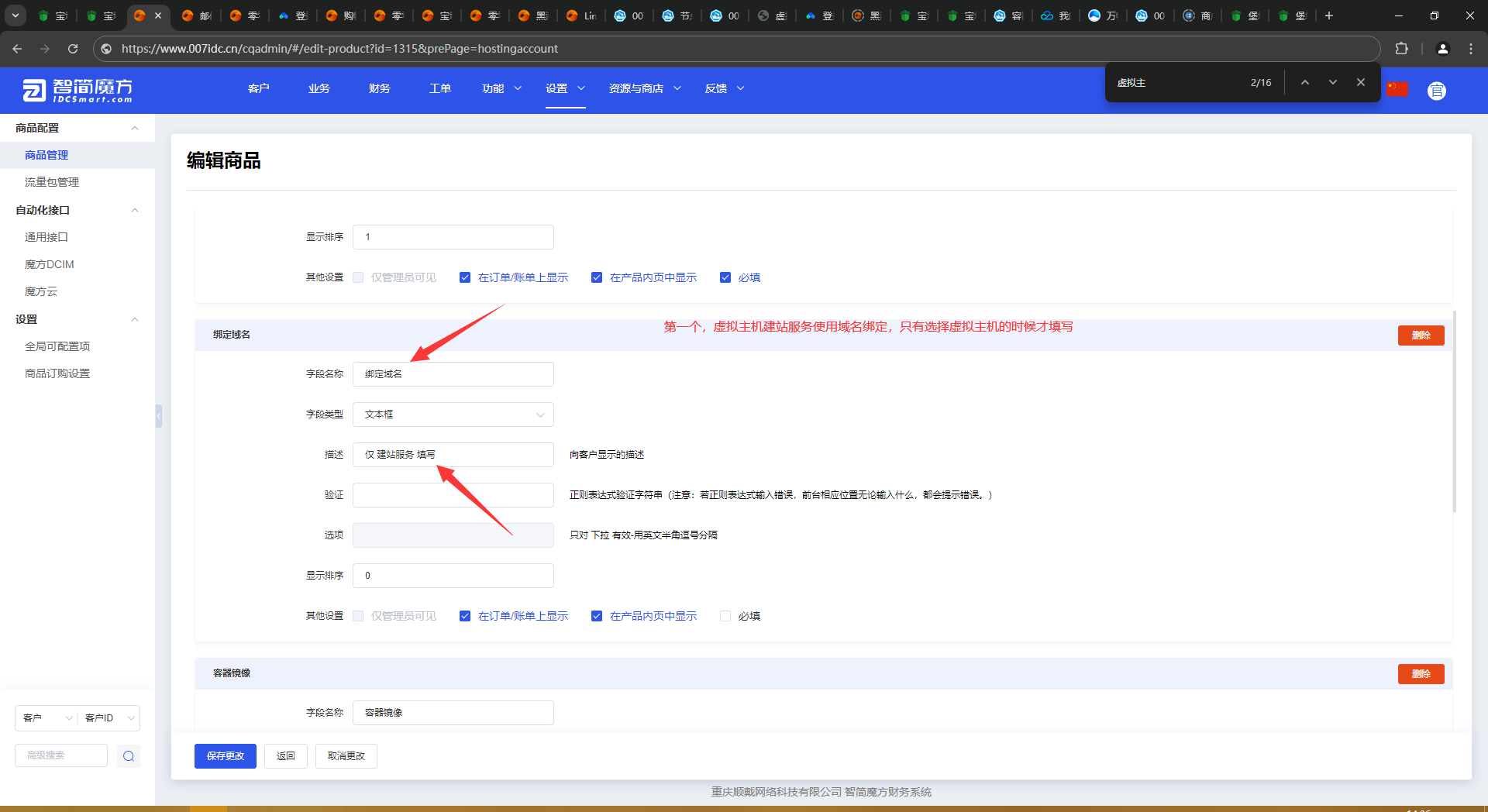The height and width of the screenshot is (812, 1488).
Task: Uncheck the checked '必填' checkbox
Action: point(725,277)
